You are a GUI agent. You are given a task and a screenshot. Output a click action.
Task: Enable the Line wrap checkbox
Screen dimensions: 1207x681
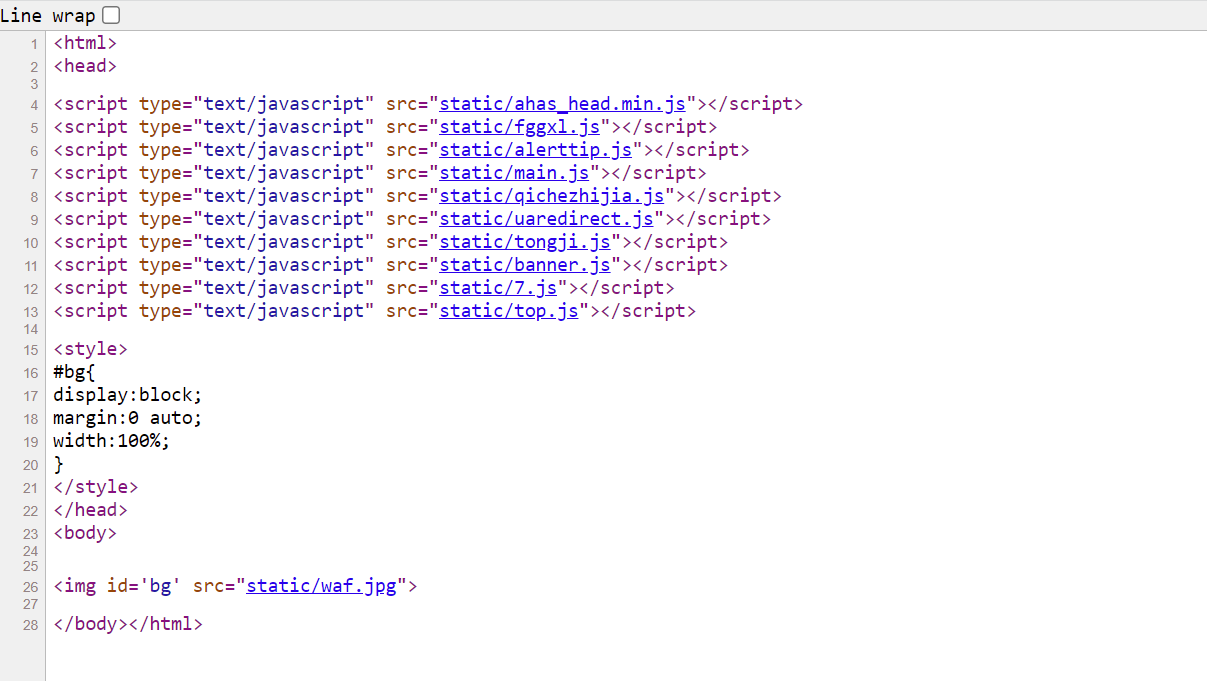111,15
